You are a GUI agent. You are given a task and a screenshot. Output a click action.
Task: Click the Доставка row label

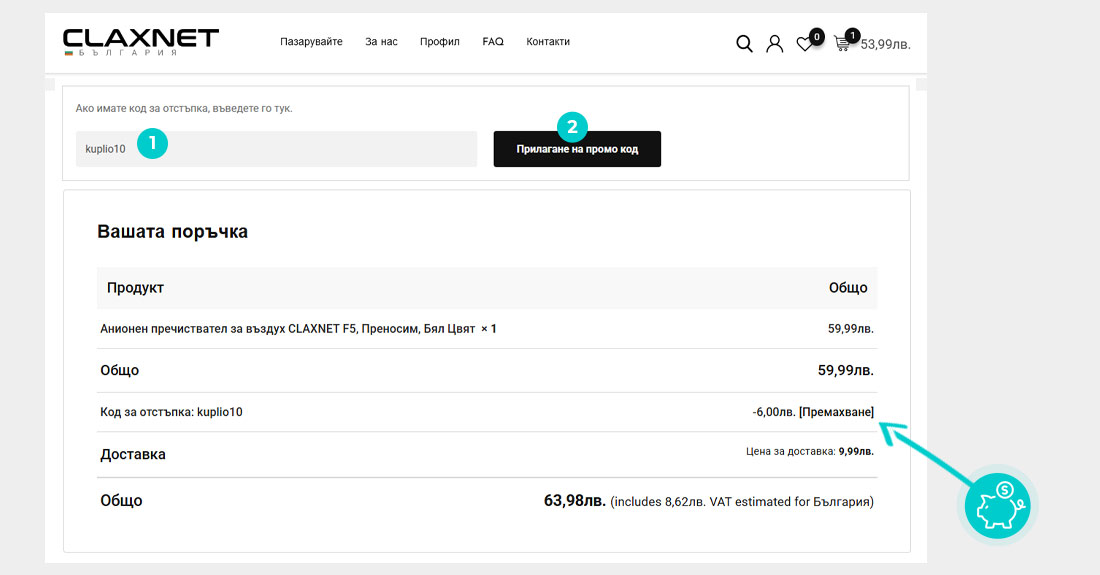click(133, 454)
